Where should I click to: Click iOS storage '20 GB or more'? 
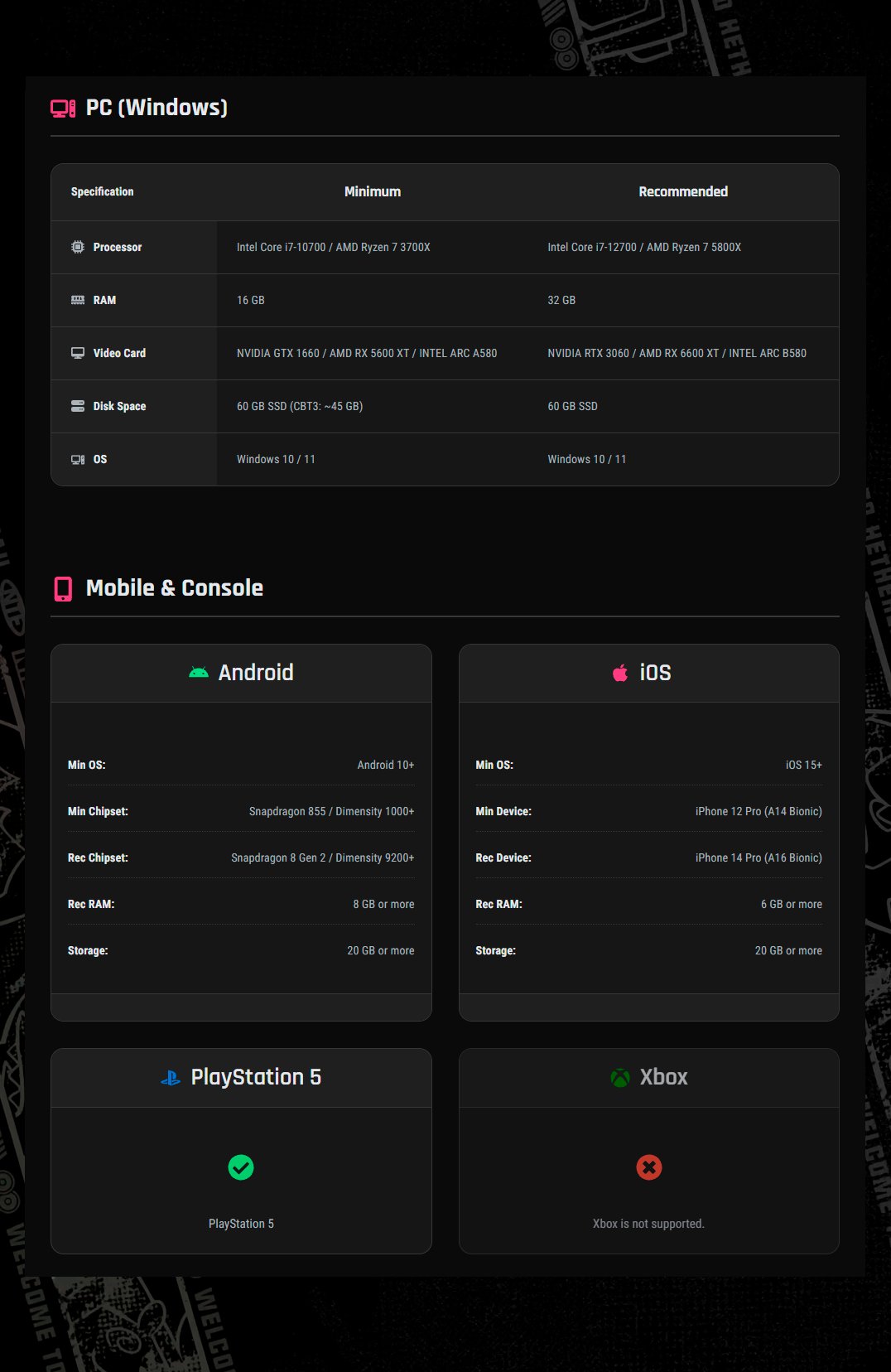point(788,950)
